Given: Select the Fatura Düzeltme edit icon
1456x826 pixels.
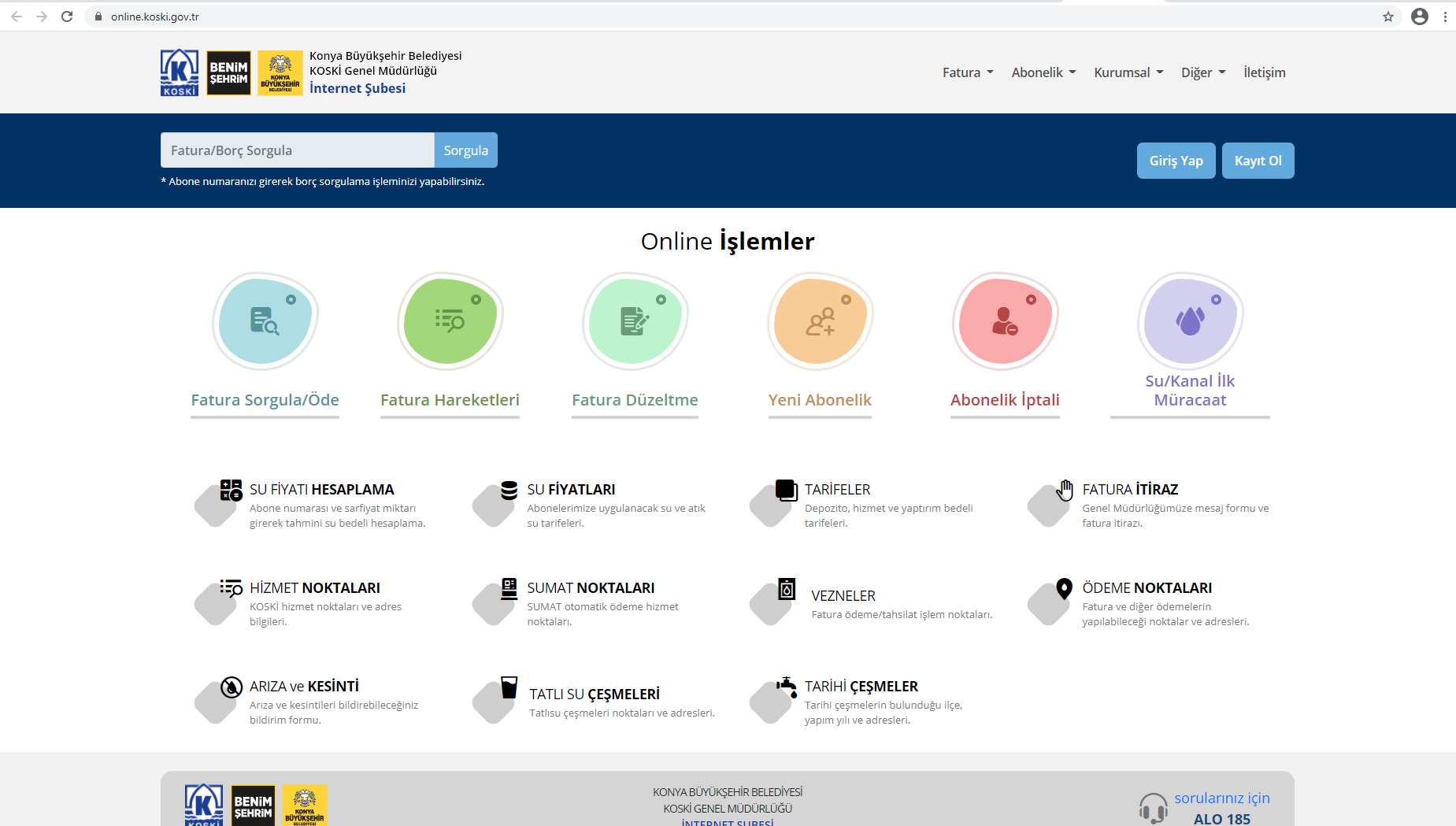Looking at the screenshot, I should (635, 321).
